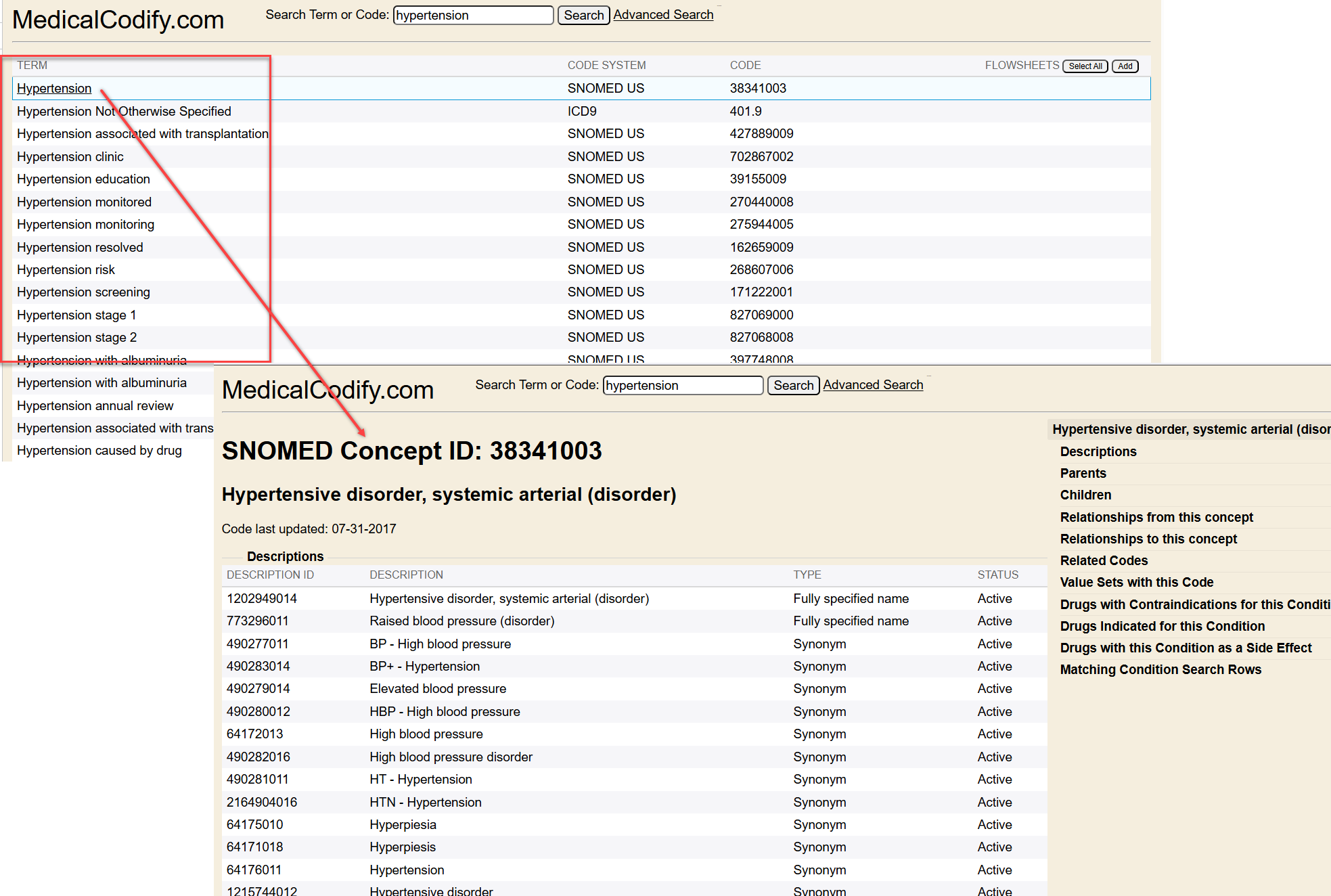Image resolution: width=1331 pixels, height=896 pixels.
Task: Open the top Advanced Search link
Action: [663, 15]
